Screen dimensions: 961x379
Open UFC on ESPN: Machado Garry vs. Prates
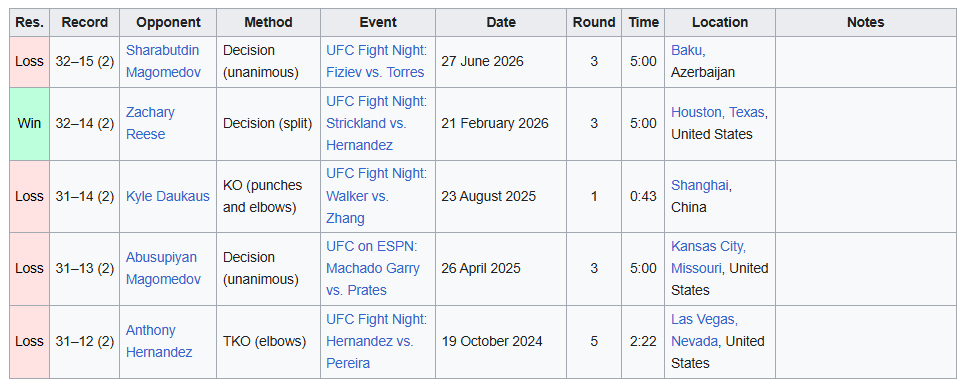[x=373, y=268]
